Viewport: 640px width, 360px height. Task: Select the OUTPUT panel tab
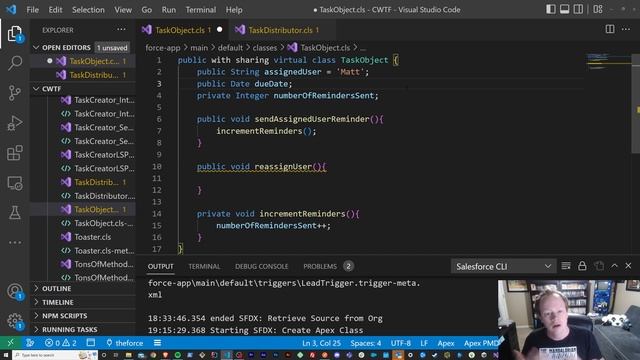click(x=160, y=267)
